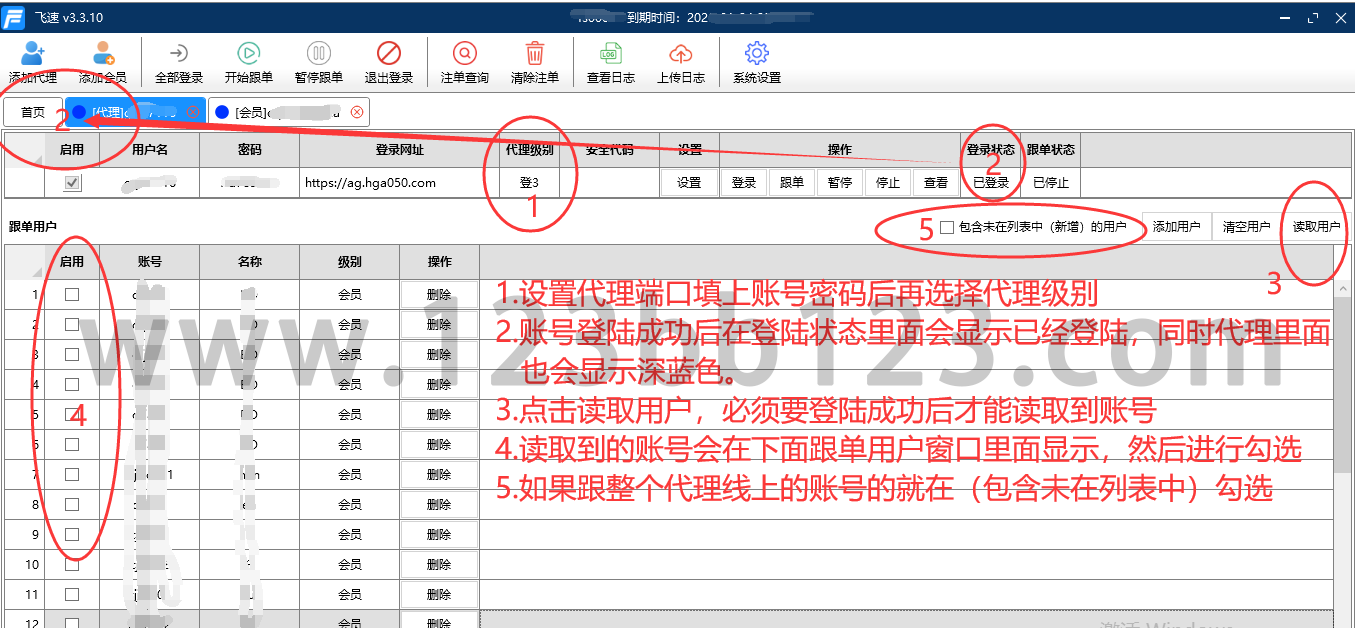
Task: Click the 添加用户 button
Action: point(1176,227)
